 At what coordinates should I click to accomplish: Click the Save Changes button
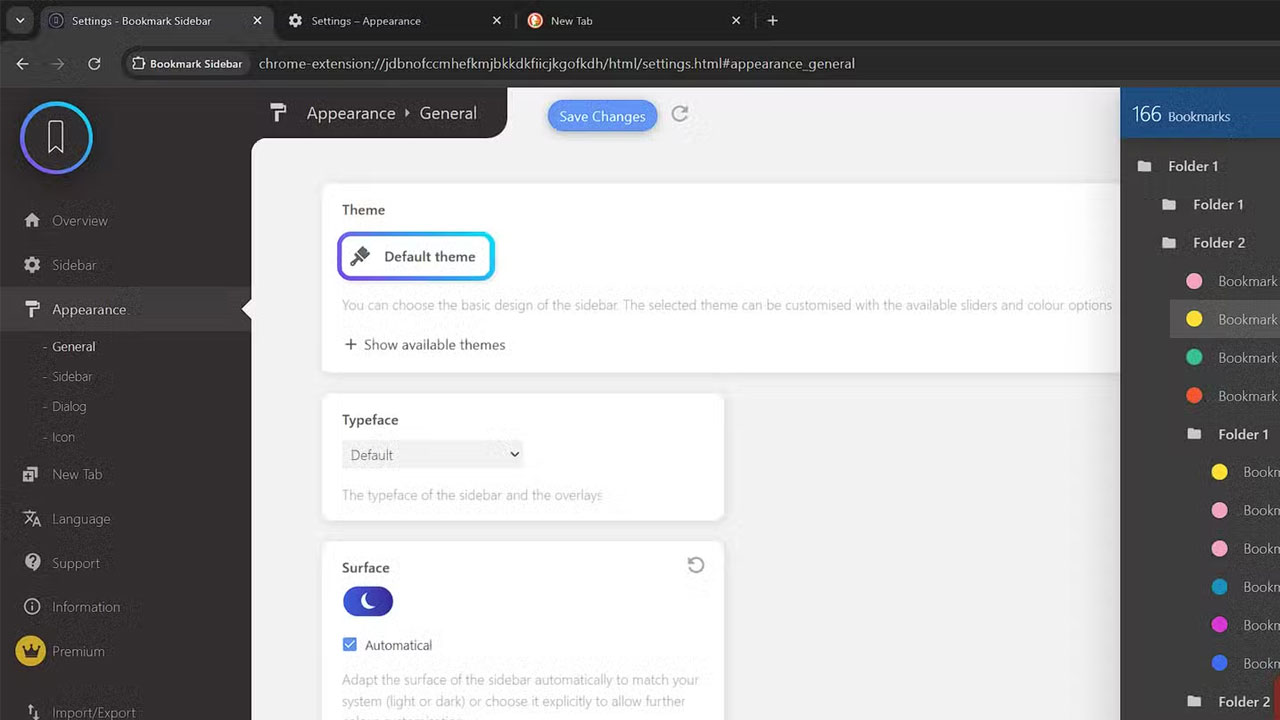(x=602, y=116)
